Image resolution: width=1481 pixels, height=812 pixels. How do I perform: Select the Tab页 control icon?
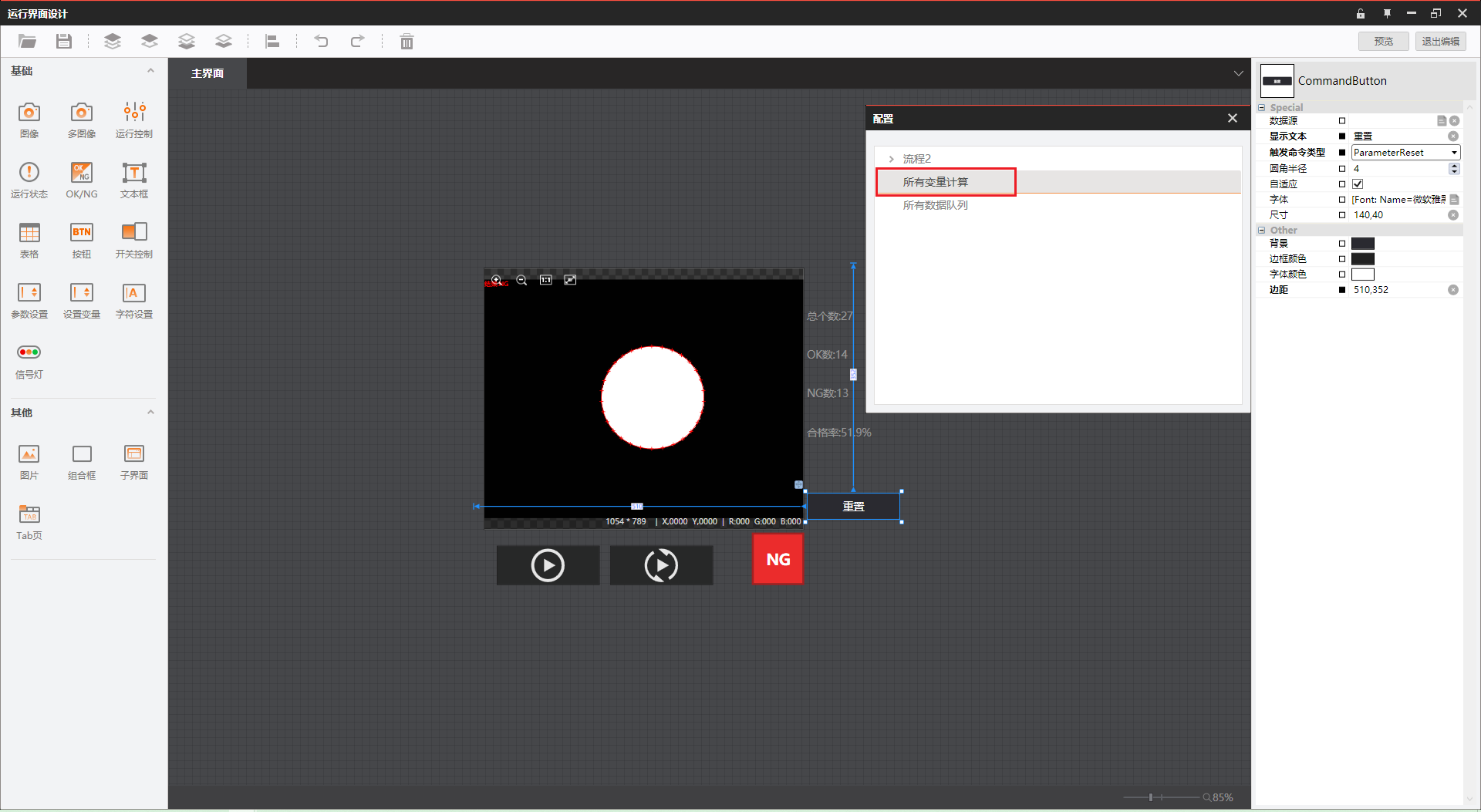(29, 515)
